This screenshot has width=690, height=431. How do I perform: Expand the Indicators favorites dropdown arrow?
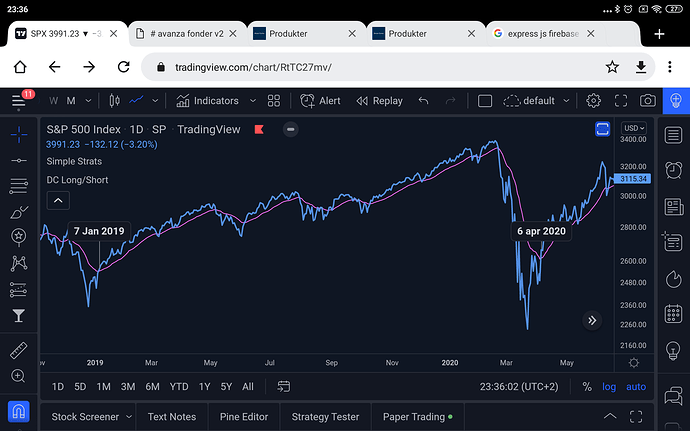tap(253, 101)
